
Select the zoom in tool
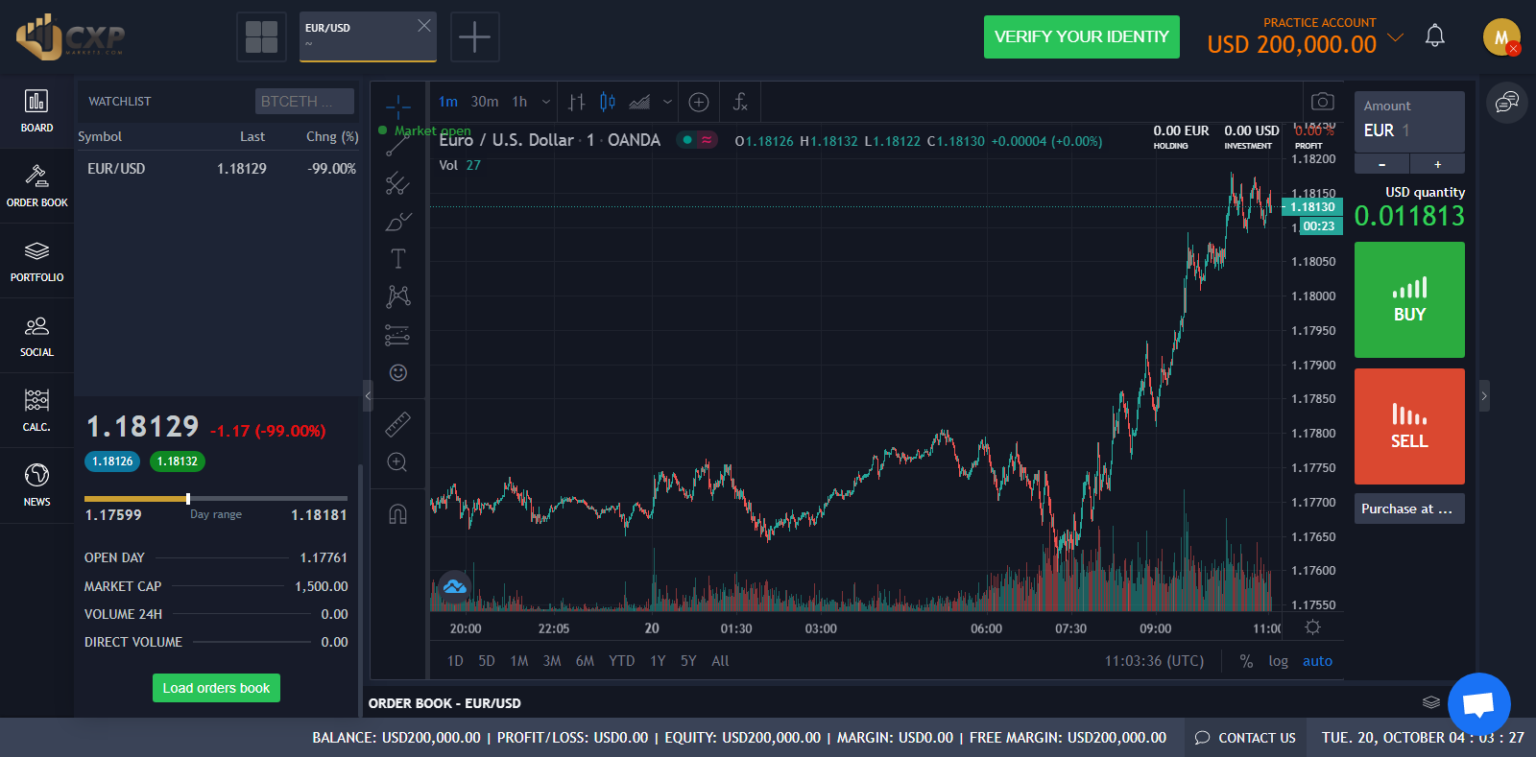398,462
